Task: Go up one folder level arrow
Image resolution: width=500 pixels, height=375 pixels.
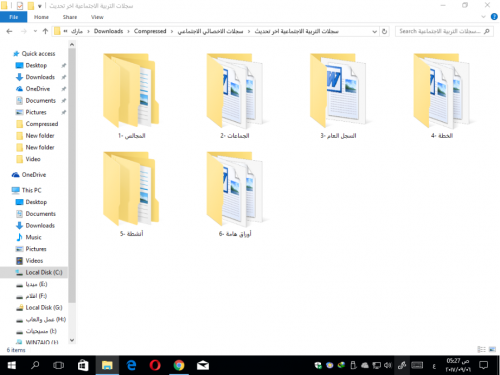Action: click(x=45, y=31)
